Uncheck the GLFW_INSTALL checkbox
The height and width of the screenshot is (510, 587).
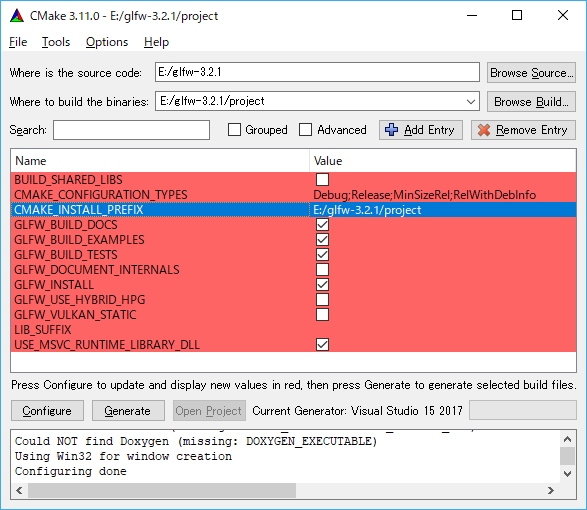322,284
